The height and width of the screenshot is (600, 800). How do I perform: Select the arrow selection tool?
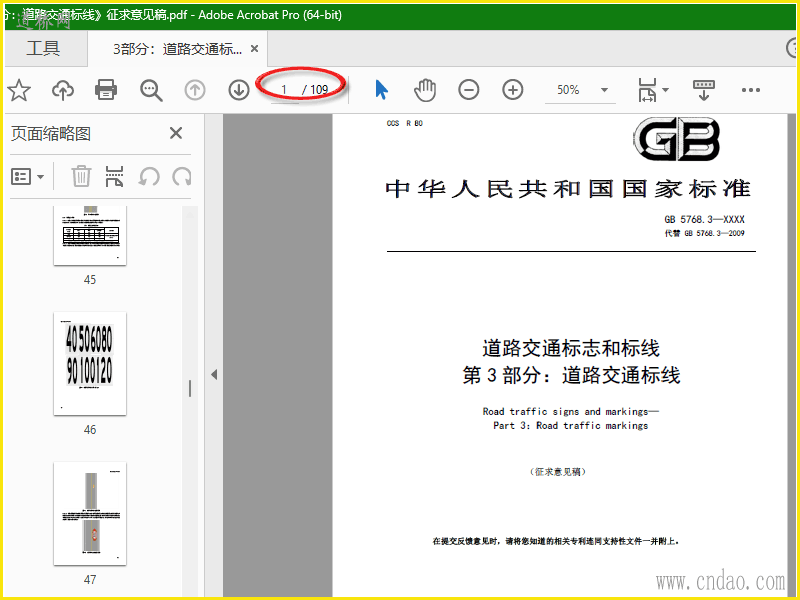tap(381, 90)
